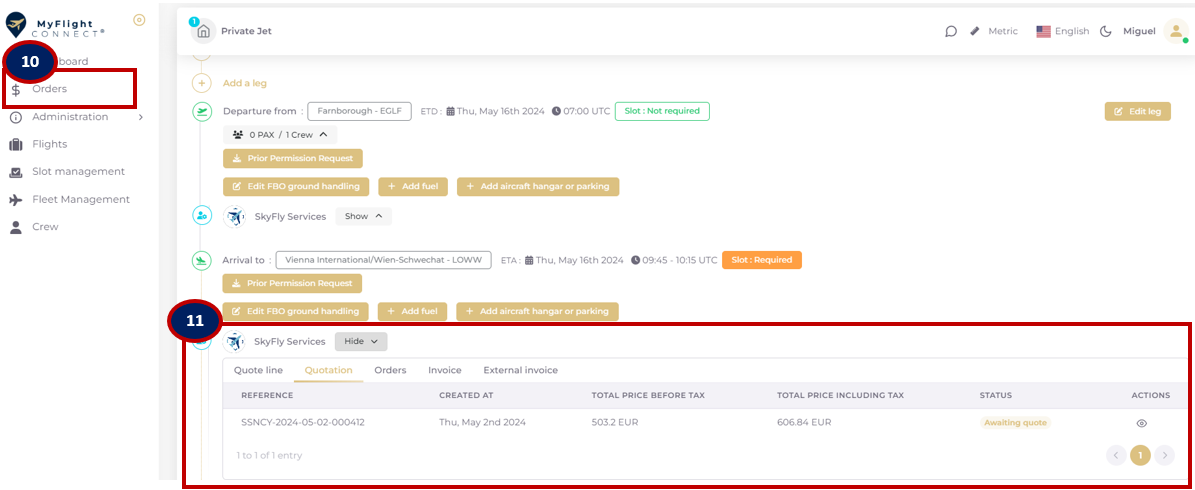Switch to the Quote line tab
Image resolution: width=1195 pixels, height=490 pixels.
(x=258, y=370)
